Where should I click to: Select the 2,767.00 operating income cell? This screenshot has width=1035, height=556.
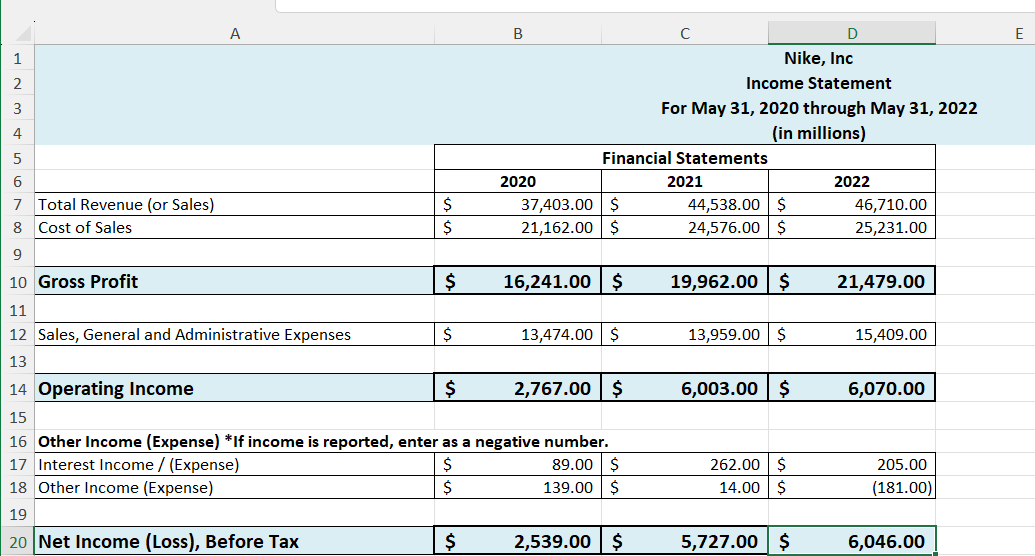pyautogui.click(x=518, y=388)
